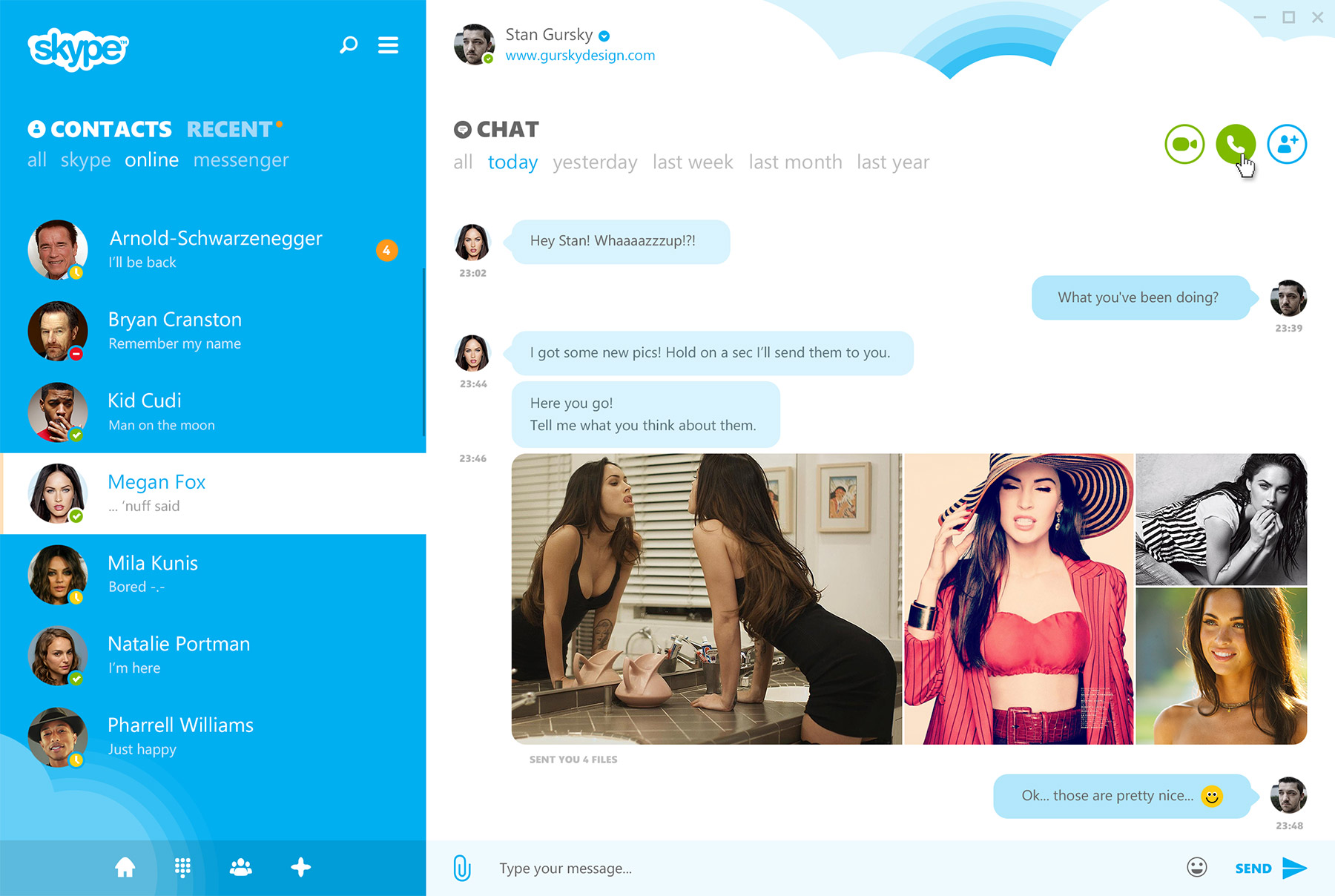Image resolution: width=1335 pixels, height=896 pixels.
Task: Click in the Type your message field
Action: [x=831, y=869]
